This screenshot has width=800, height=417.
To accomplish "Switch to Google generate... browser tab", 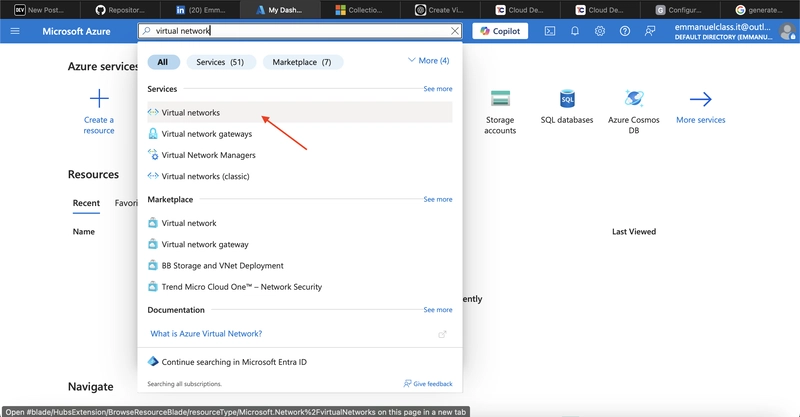I will [x=760, y=10].
